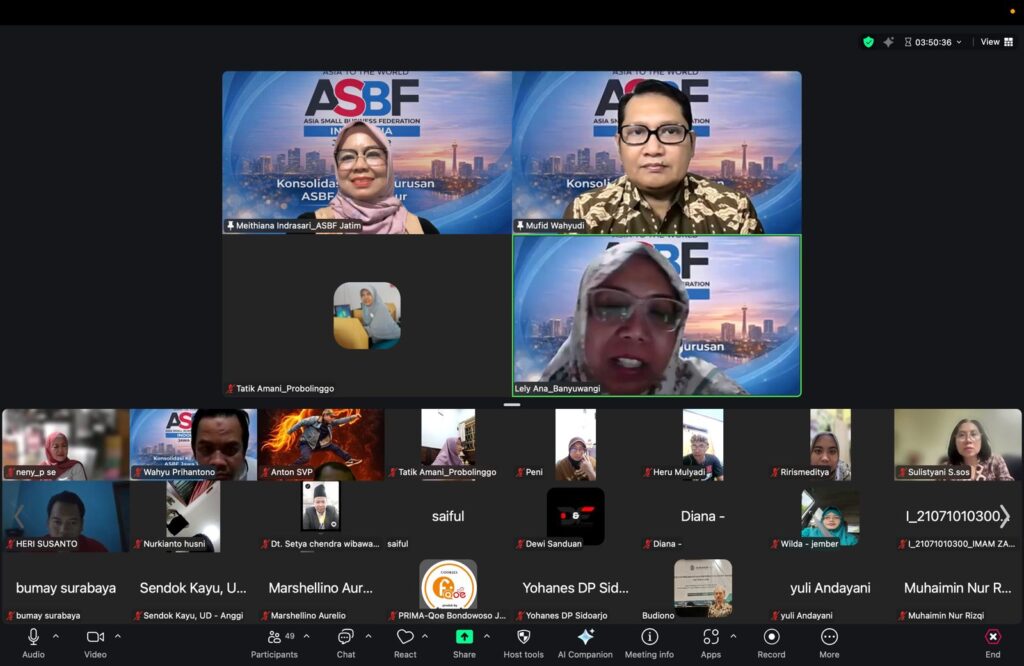Go to next page of participant thumbnails
The image size is (1024, 666).
point(1005,516)
